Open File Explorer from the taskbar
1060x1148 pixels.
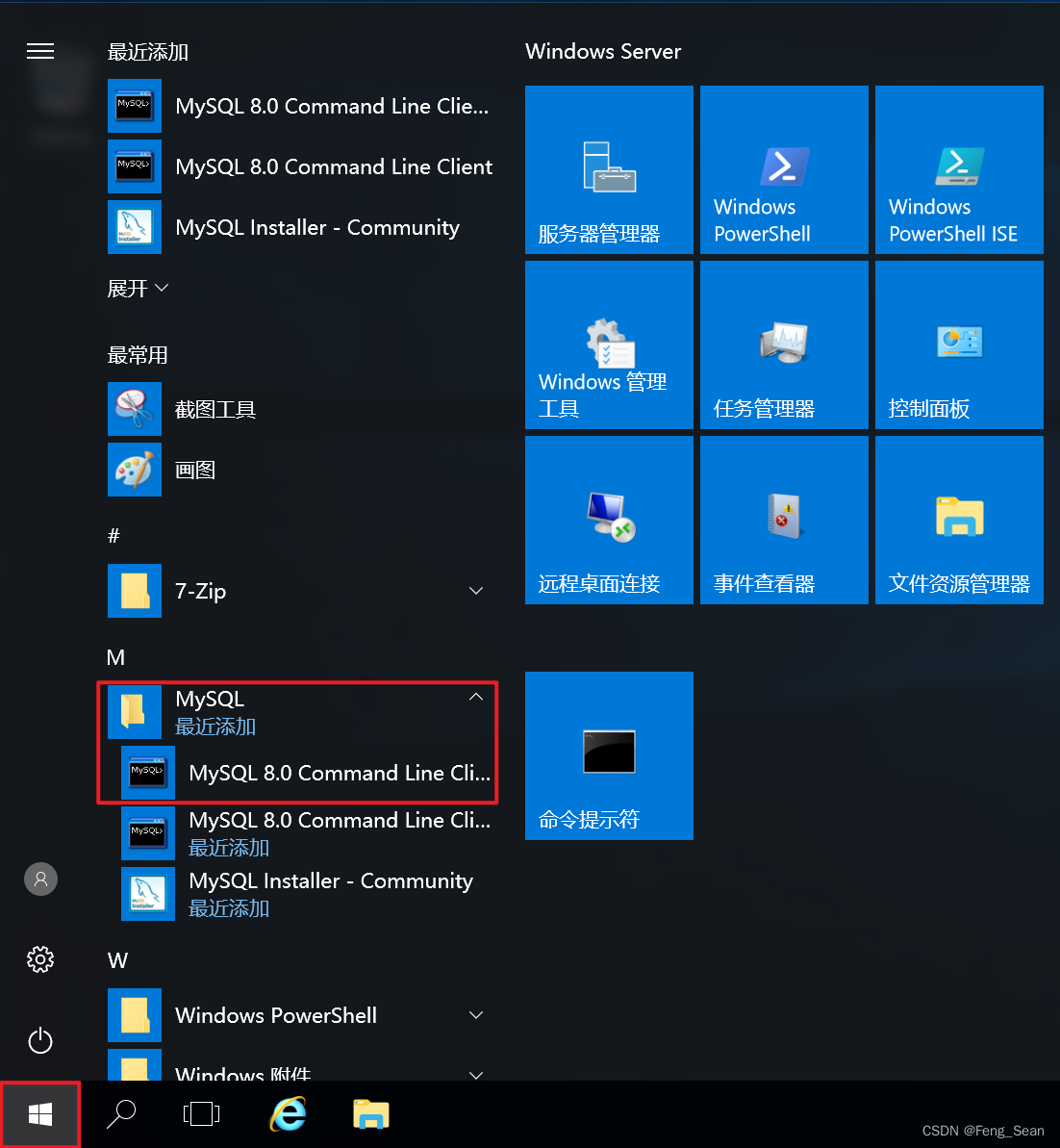coord(371,1114)
